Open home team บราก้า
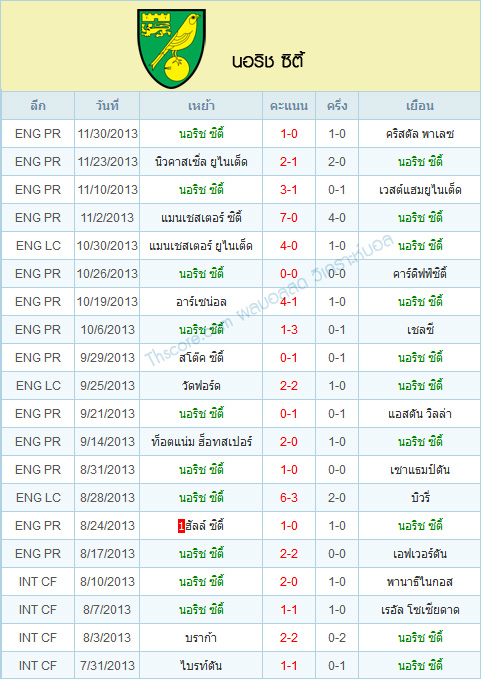Viewport: 481px width, 679px height. coord(201,638)
